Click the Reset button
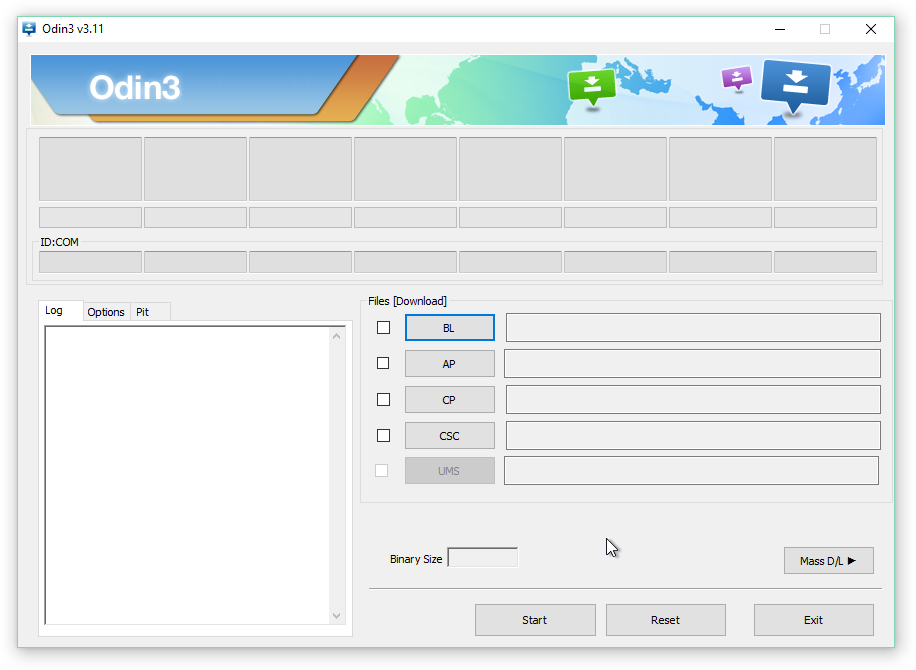The width and height of the screenshot is (916, 670). tap(665, 620)
